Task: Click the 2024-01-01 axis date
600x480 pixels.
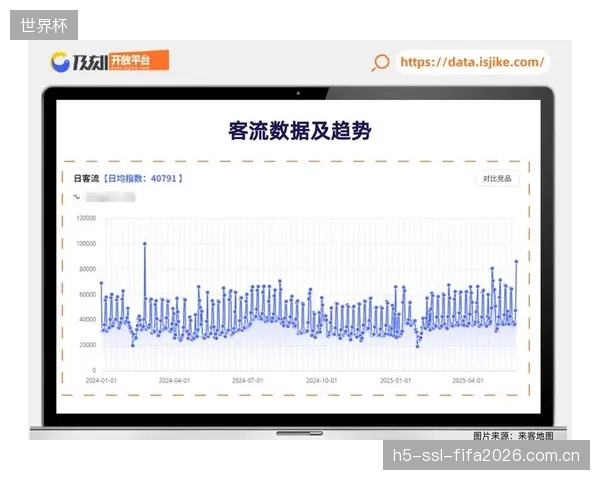Action: pos(101,380)
